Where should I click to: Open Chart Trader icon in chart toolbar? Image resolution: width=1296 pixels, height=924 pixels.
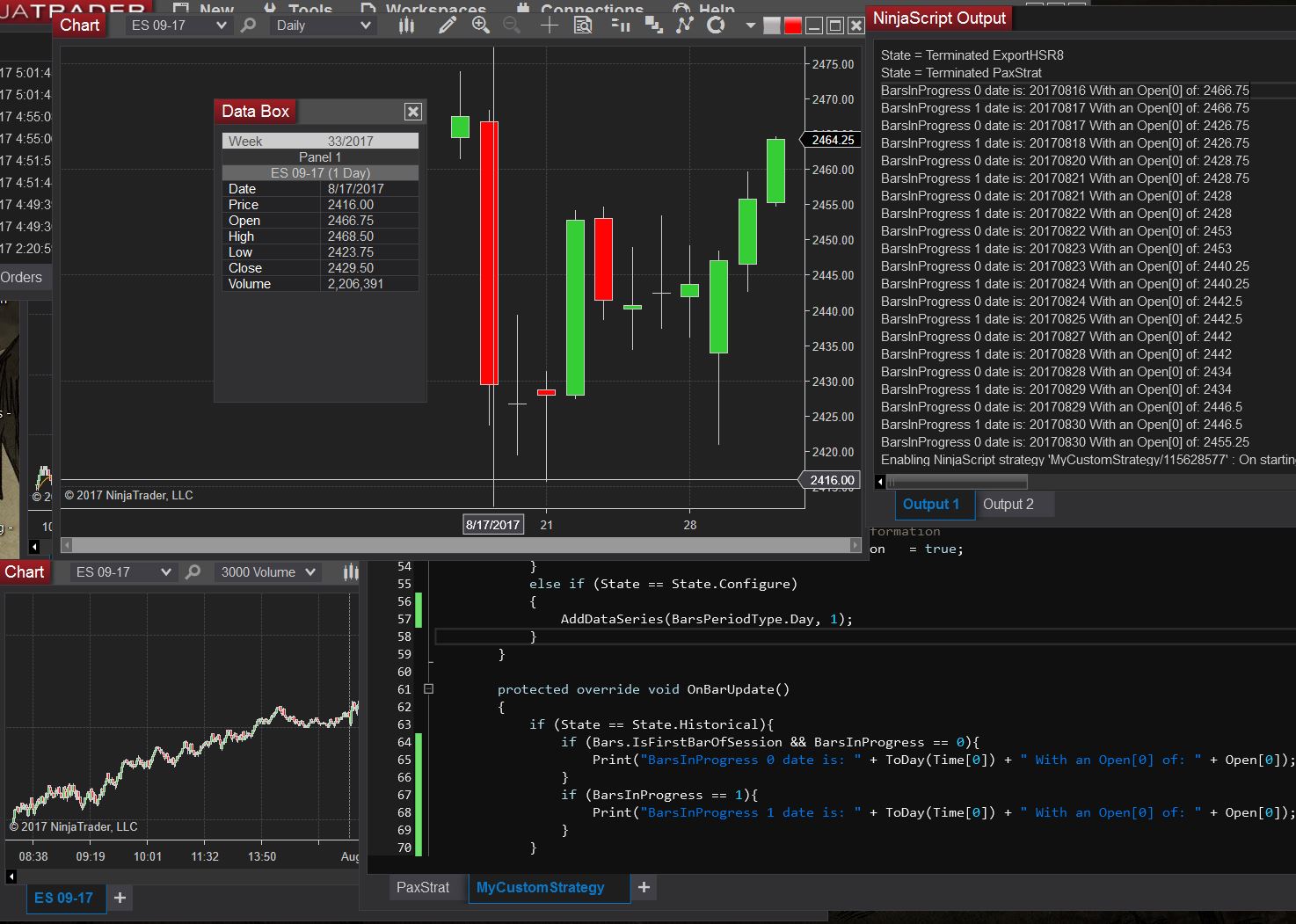click(620, 25)
